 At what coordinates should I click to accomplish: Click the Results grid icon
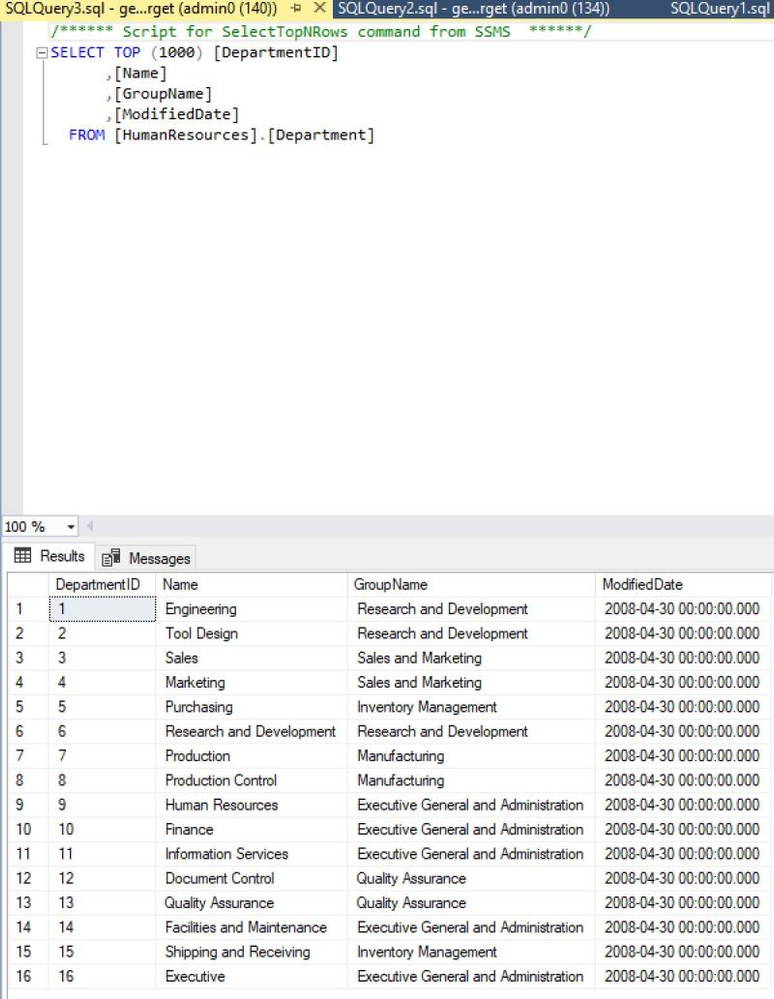tap(22, 556)
